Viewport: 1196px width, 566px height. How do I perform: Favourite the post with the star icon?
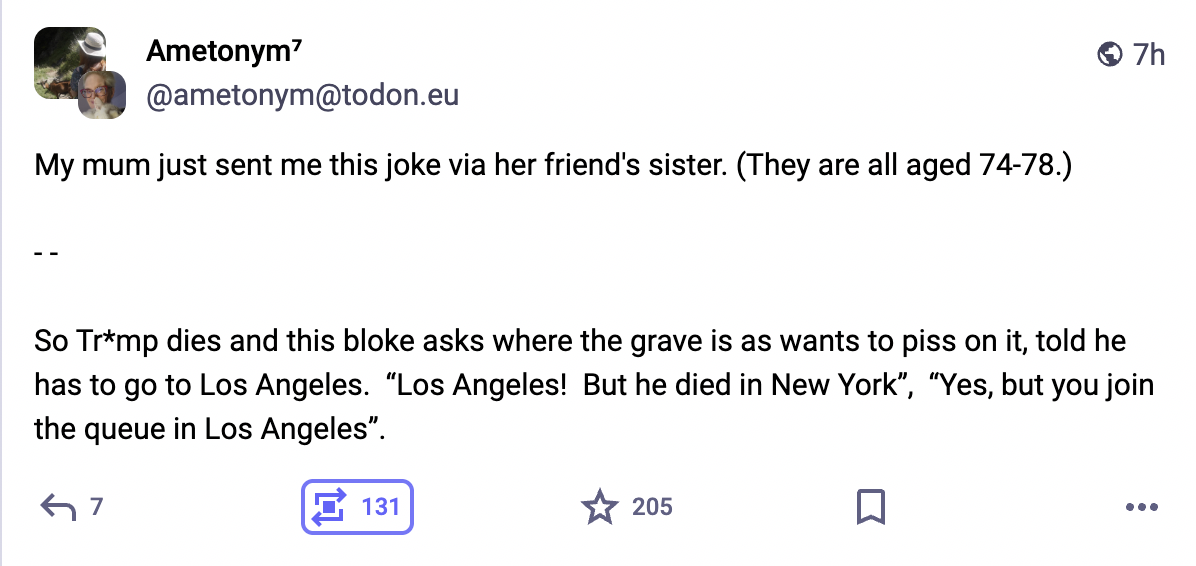599,507
